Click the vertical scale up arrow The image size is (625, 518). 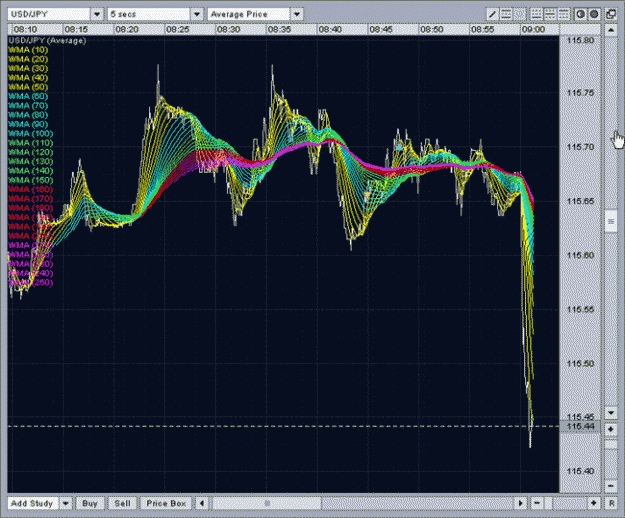pos(611,30)
